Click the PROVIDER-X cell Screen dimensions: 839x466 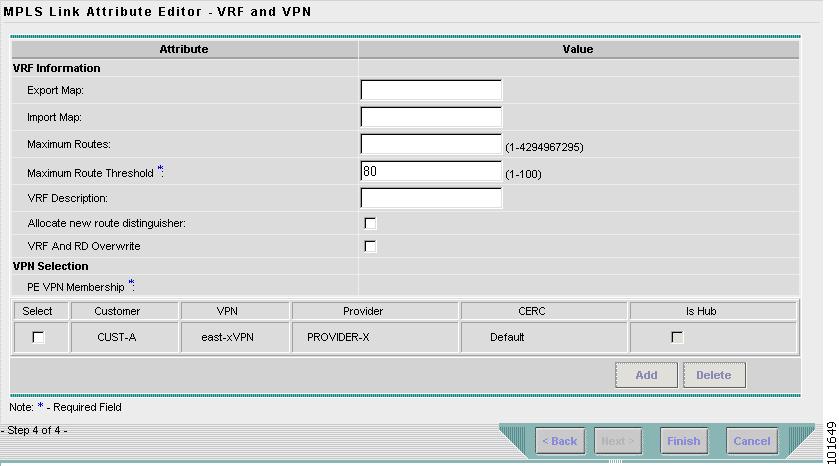tap(375, 337)
